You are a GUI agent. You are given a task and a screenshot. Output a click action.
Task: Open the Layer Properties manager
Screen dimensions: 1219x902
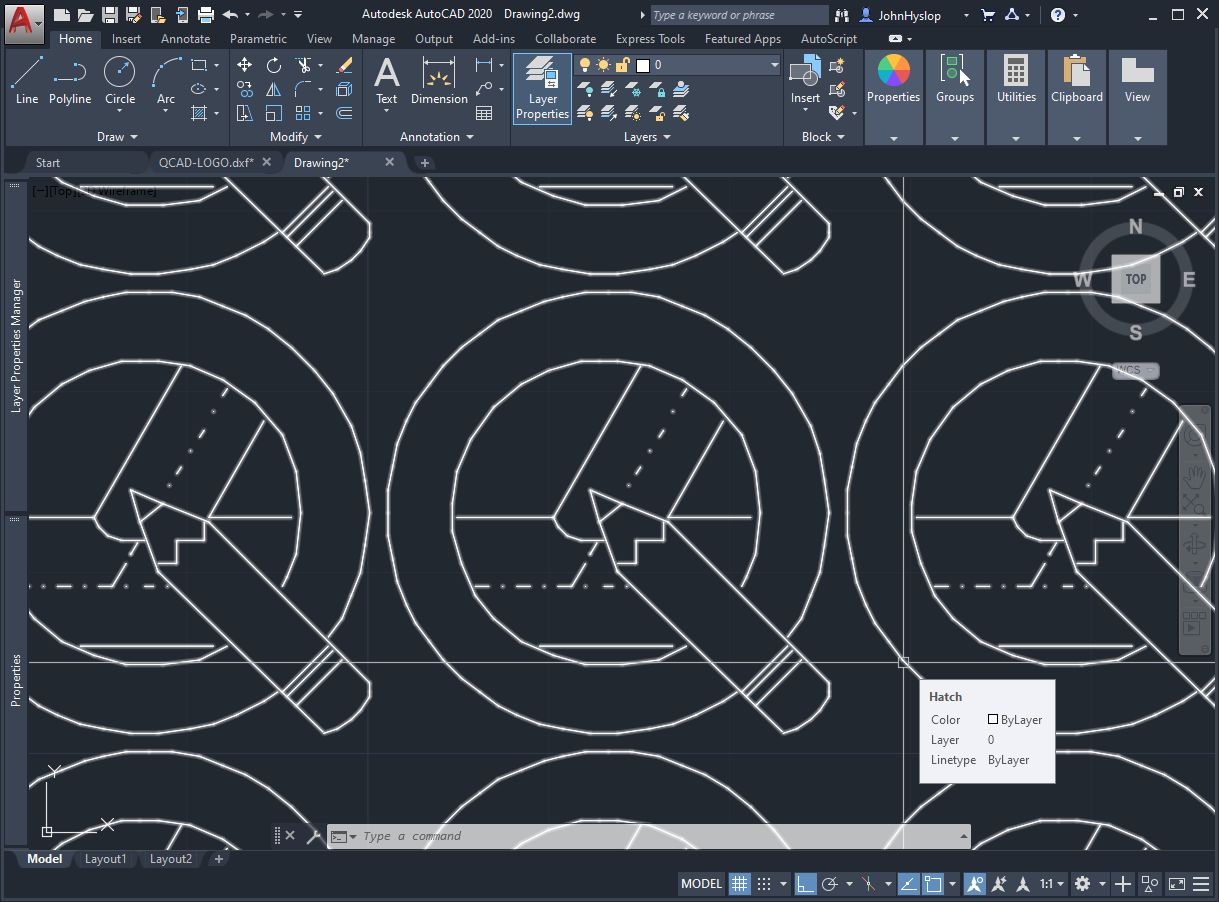point(542,88)
